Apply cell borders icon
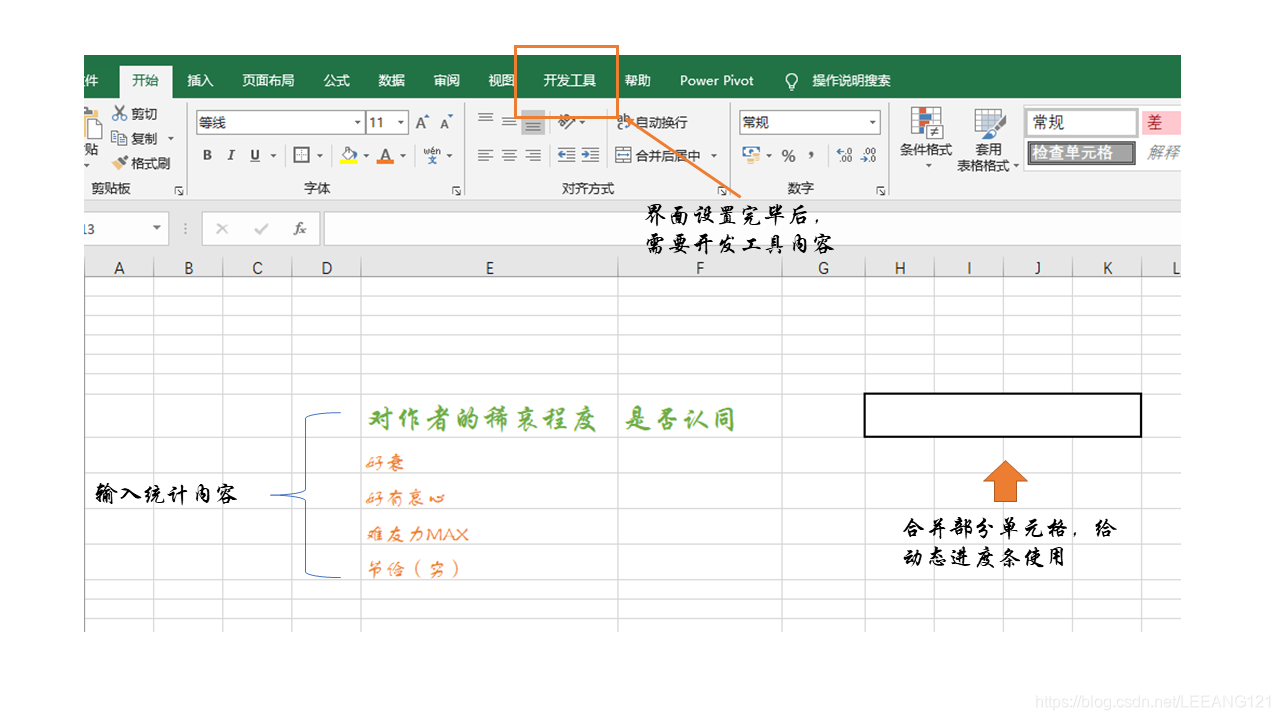 pyautogui.click(x=301, y=155)
